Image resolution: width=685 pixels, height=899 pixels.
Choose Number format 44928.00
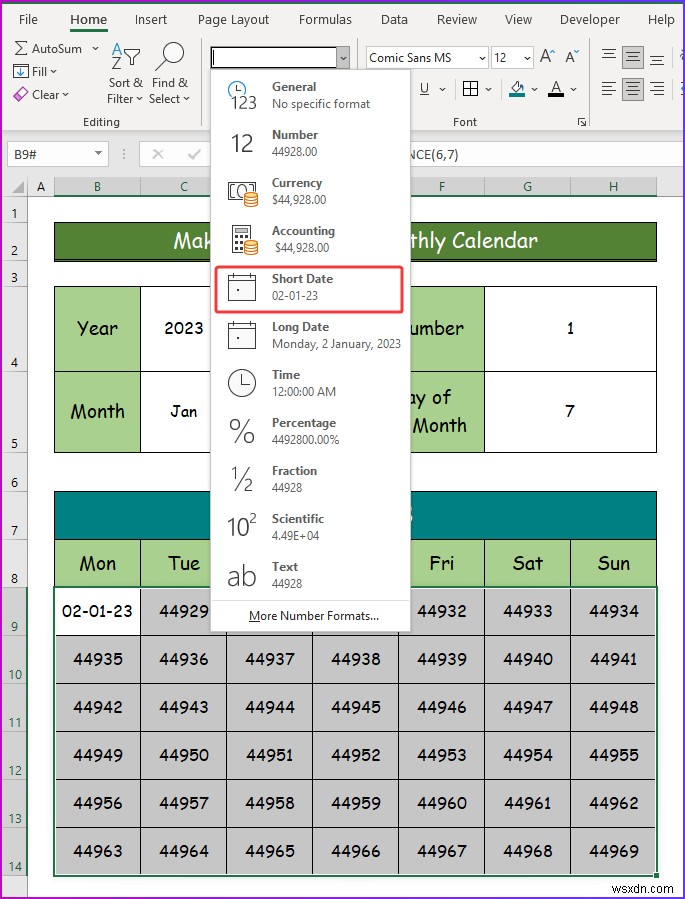pos(311,143)
